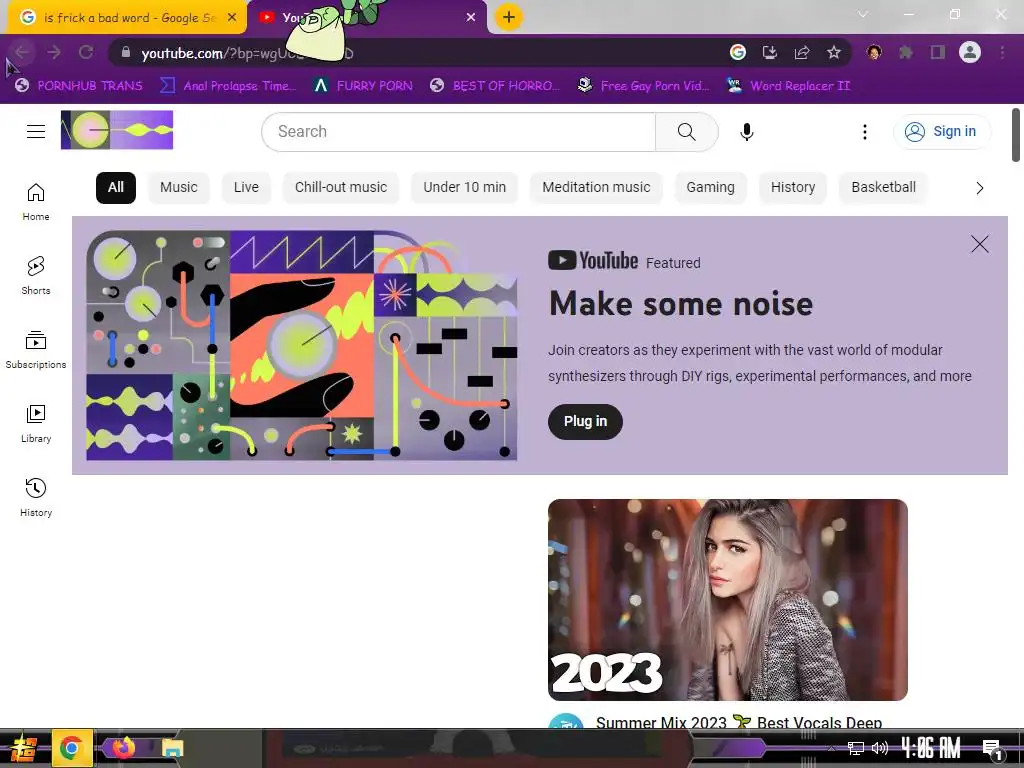Click the modular synth banner artwork
The height and width of the screenshot is (768, 1024).
302,345
